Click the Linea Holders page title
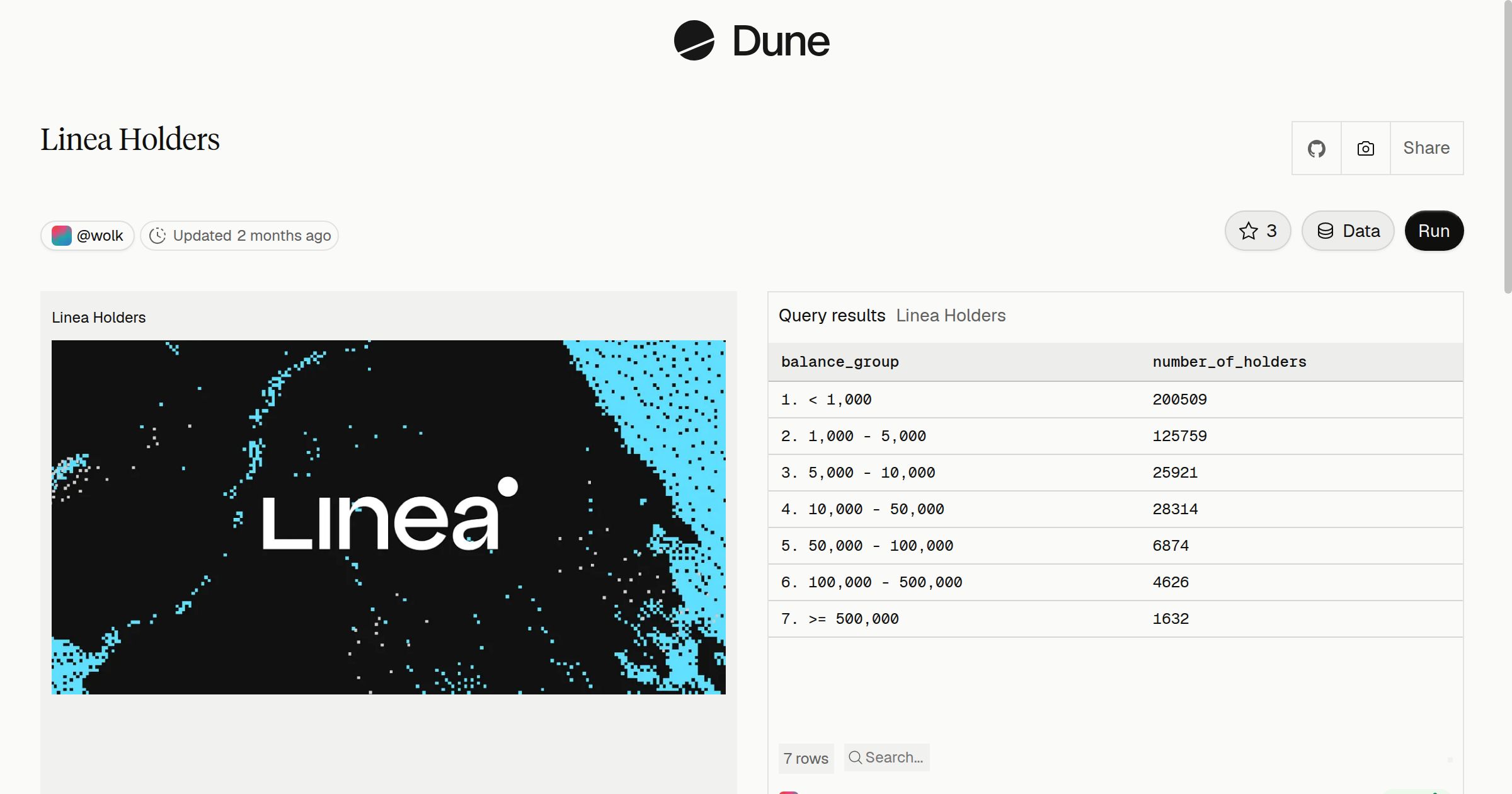Screen dimensions: 1512x794 click(130, 139)
